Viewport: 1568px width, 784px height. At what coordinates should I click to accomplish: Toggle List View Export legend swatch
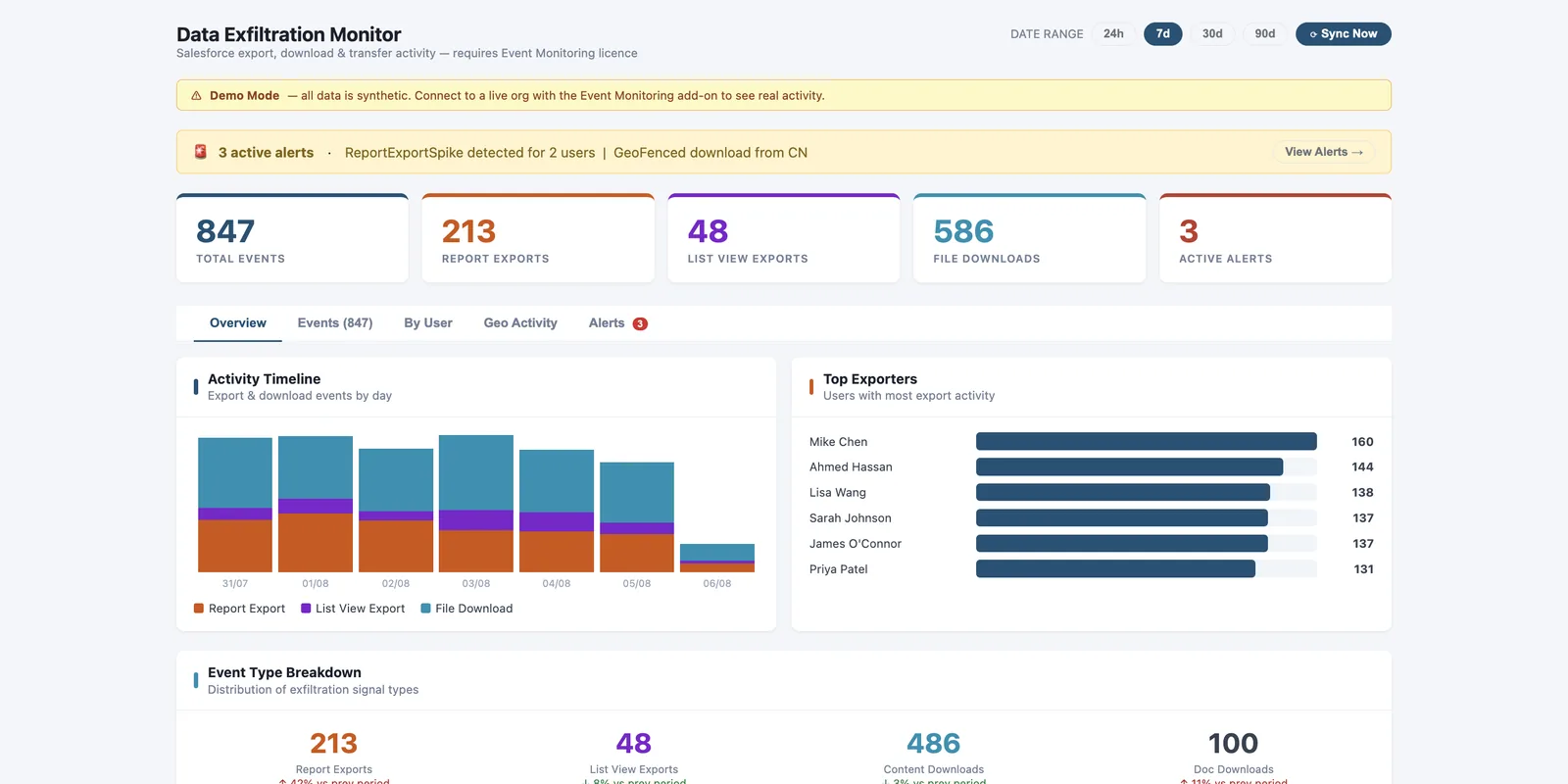306,609
